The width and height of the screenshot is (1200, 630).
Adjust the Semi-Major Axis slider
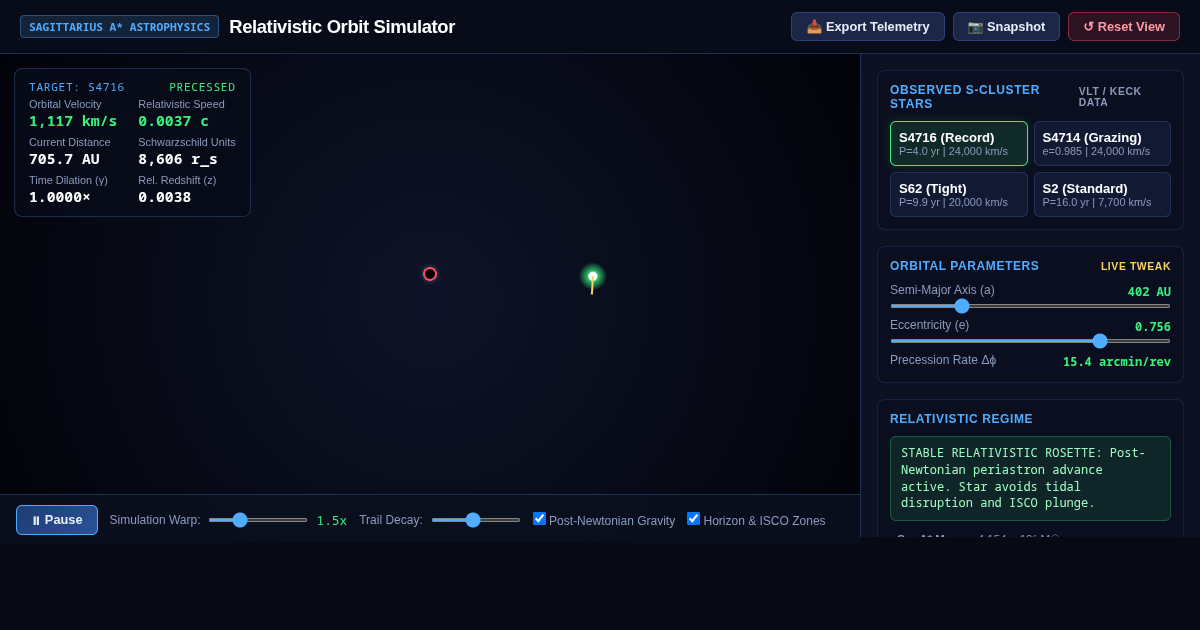pyautogui.click(x=1030, y=306)
